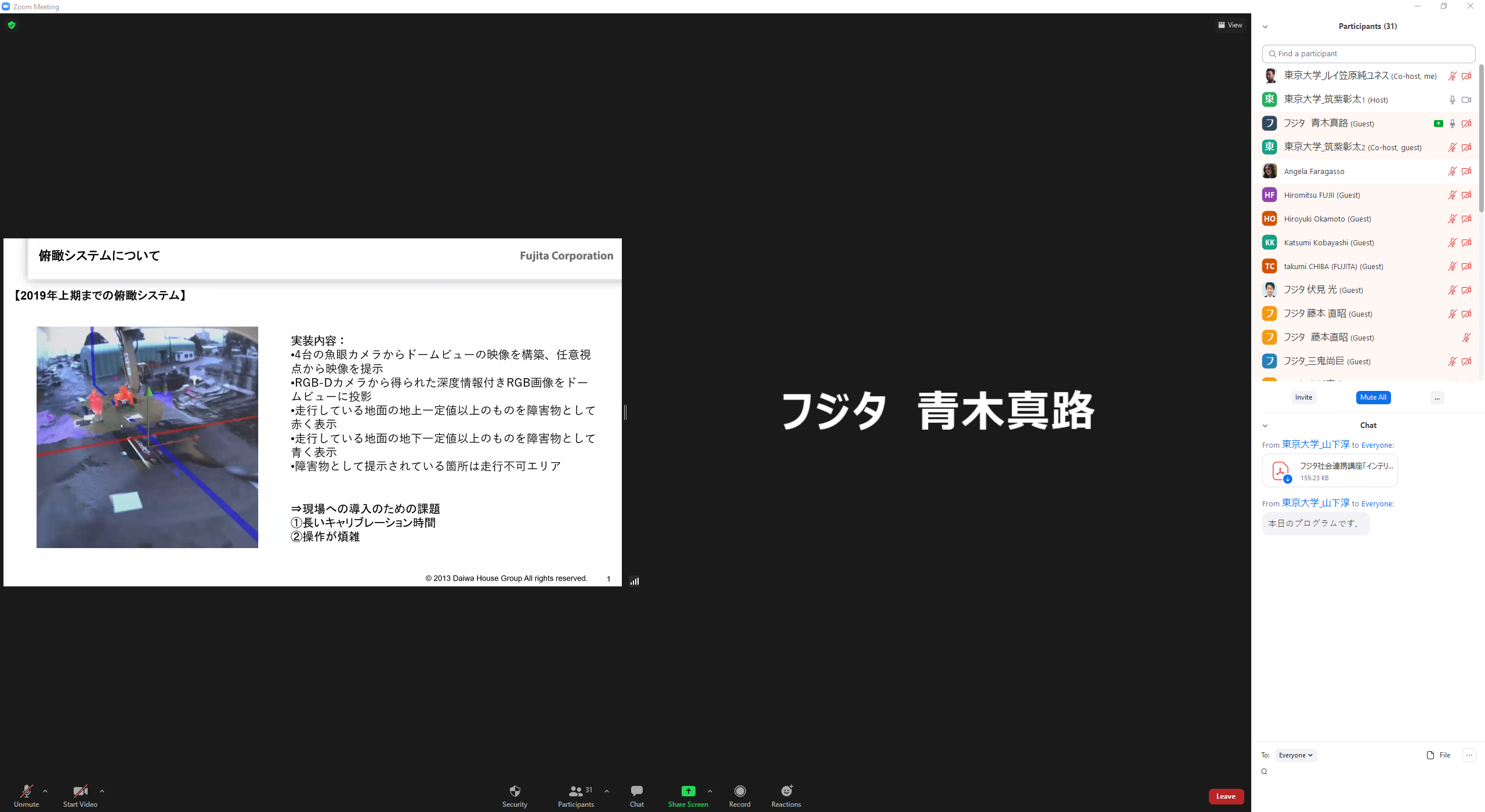Open the View layout menu
Viewport: 1485px width, 812px height.
click(1230, 25)
